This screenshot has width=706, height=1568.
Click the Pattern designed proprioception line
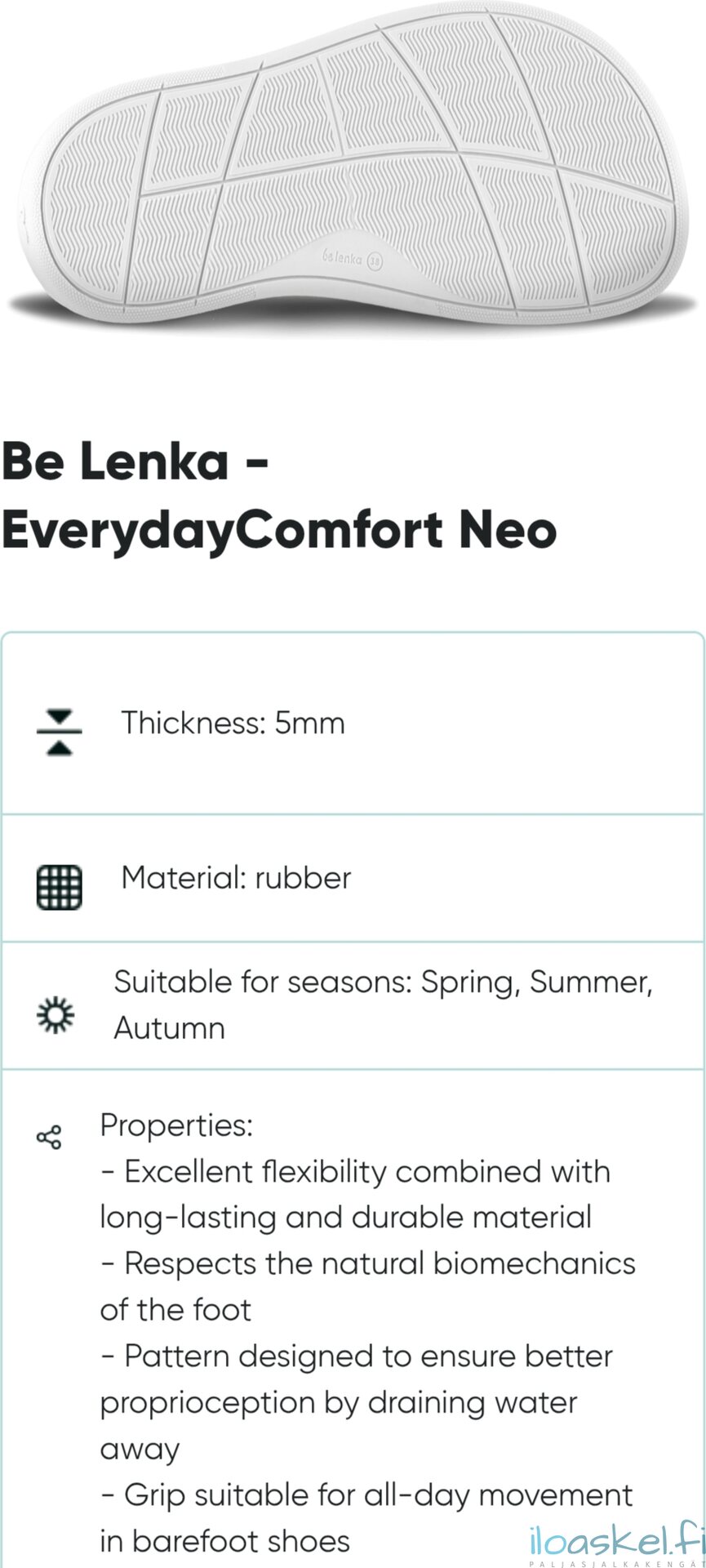click(356, 1402)
